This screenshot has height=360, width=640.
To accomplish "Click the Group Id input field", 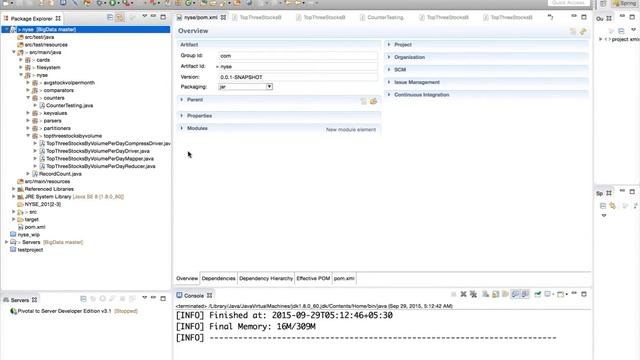I will tap(298, 56).
